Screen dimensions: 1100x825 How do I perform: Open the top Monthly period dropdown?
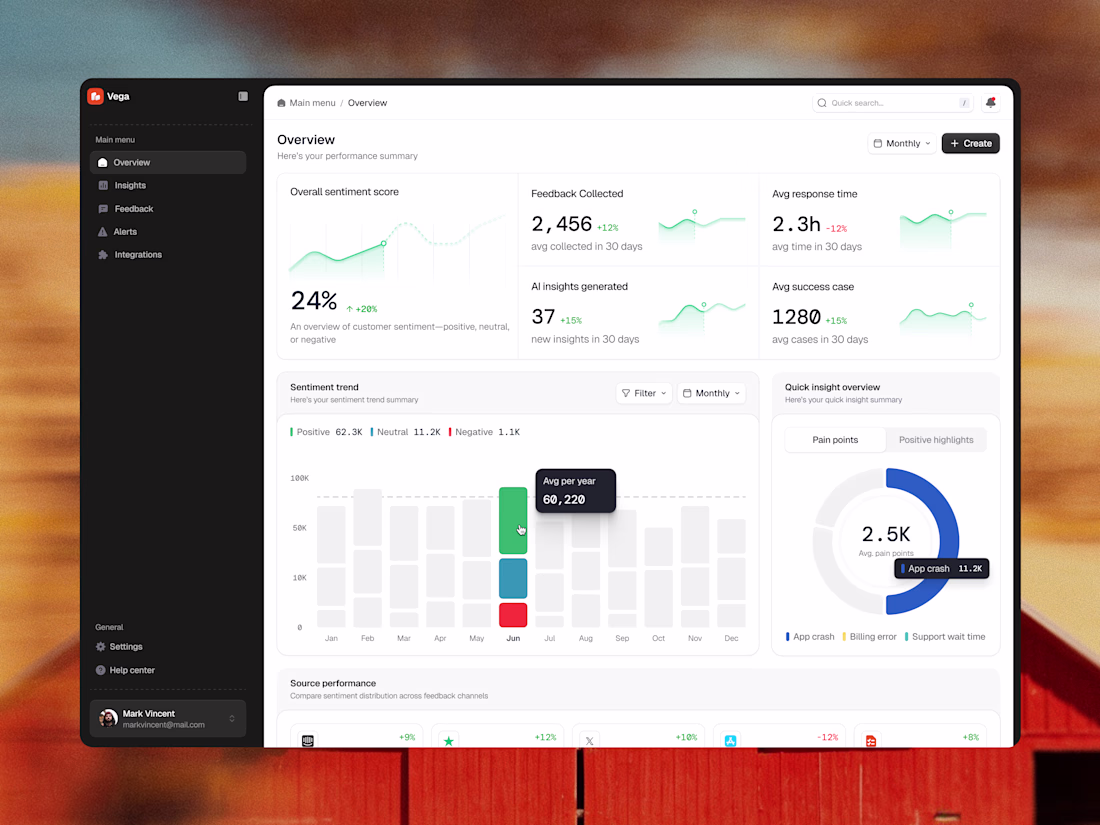(901, 143)
